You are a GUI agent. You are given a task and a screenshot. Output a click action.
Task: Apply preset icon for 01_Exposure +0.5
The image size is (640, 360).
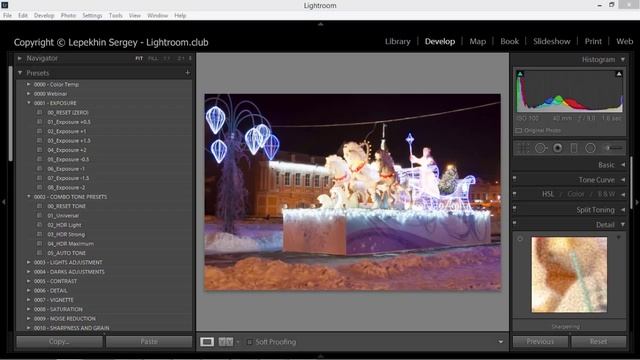tap(40, 122)
